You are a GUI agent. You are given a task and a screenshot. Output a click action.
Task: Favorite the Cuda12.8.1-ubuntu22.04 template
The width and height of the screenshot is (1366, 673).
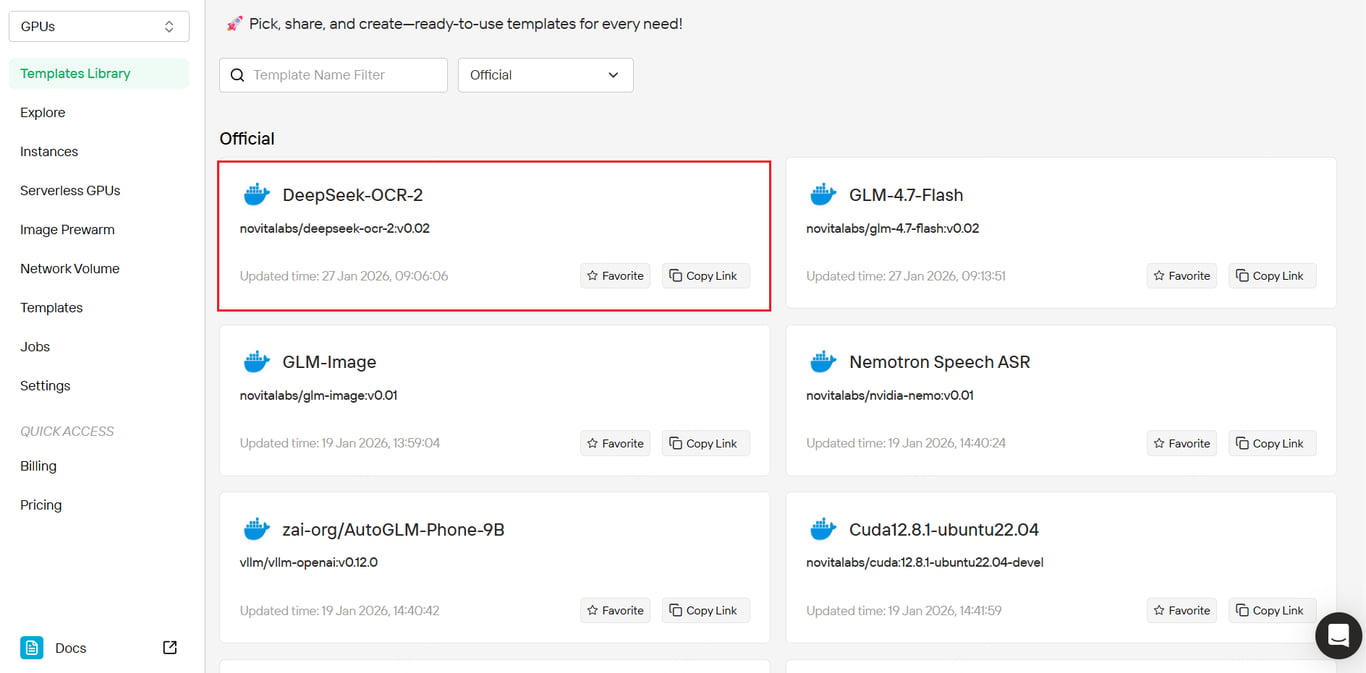[1182, 610]
